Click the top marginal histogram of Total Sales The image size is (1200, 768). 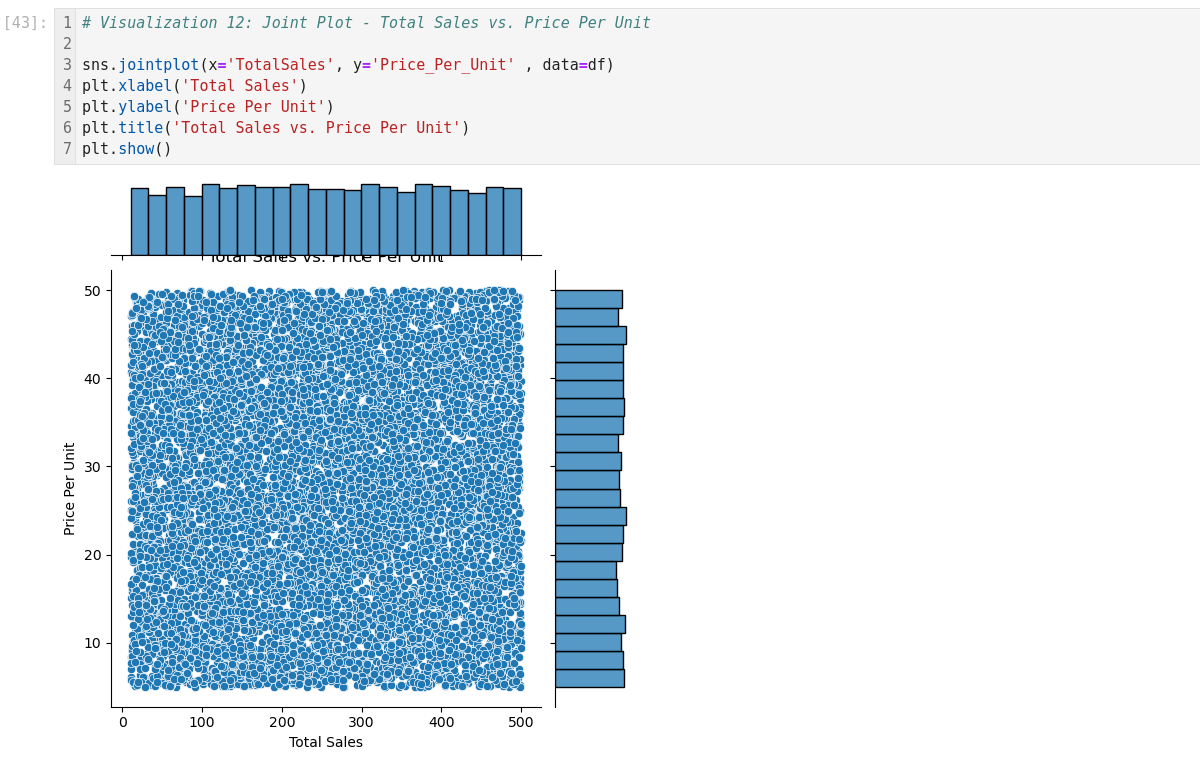click(326, 220)
